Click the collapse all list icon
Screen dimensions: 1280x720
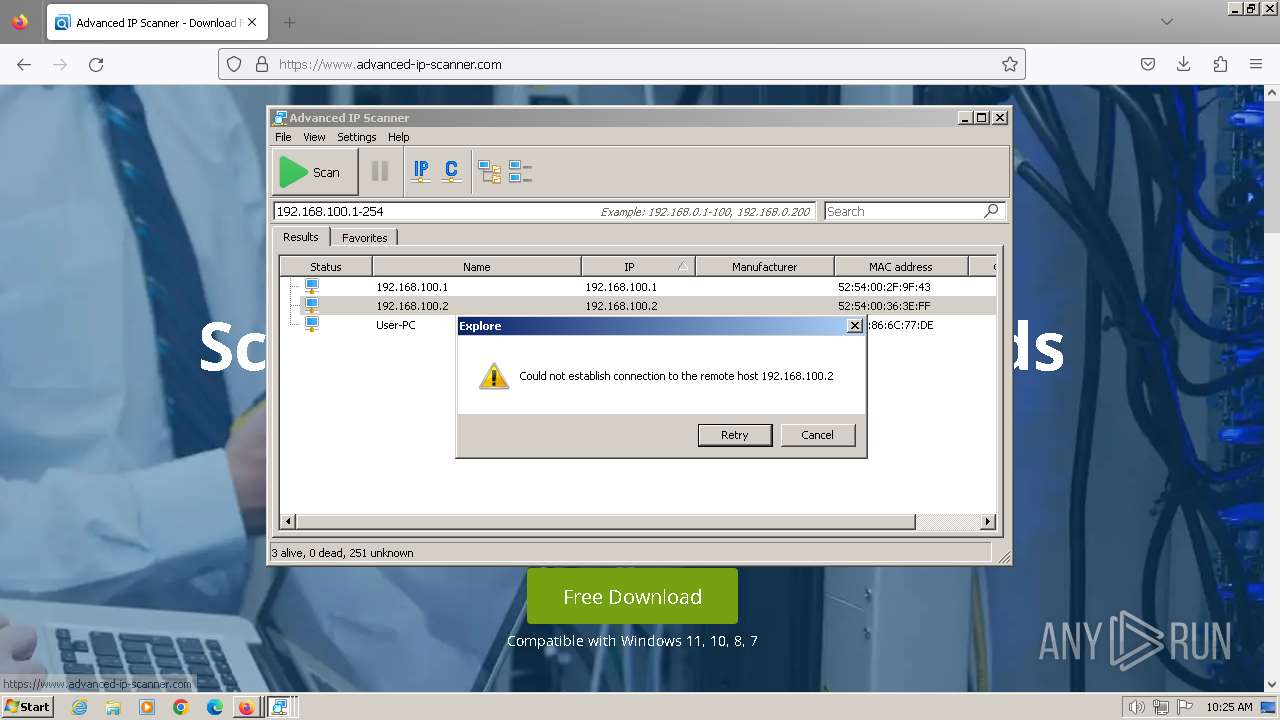coord(520,172)
